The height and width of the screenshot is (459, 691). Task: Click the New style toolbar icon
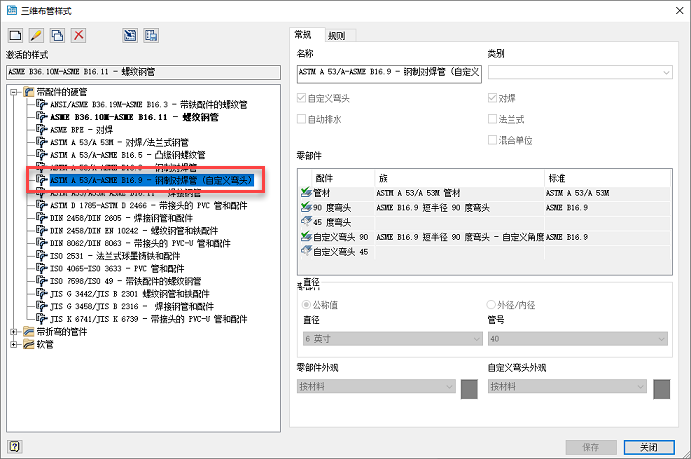(x=15, y=35)
